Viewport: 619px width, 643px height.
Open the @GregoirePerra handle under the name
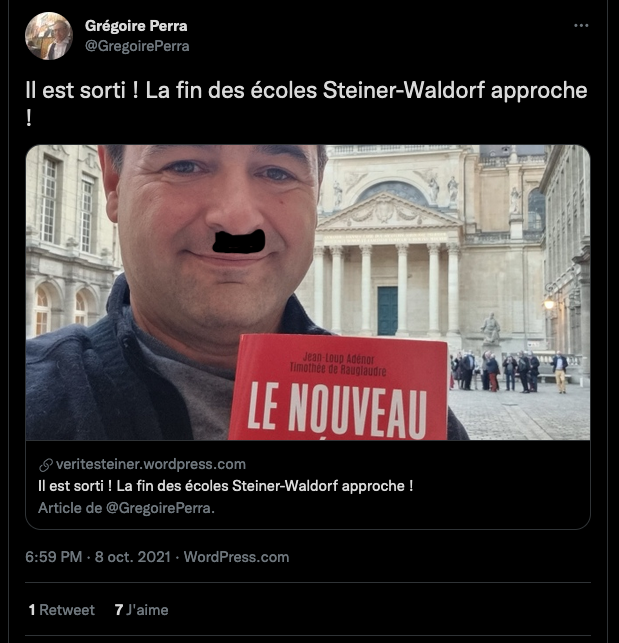pyautogui.click(x=137, y=46)
